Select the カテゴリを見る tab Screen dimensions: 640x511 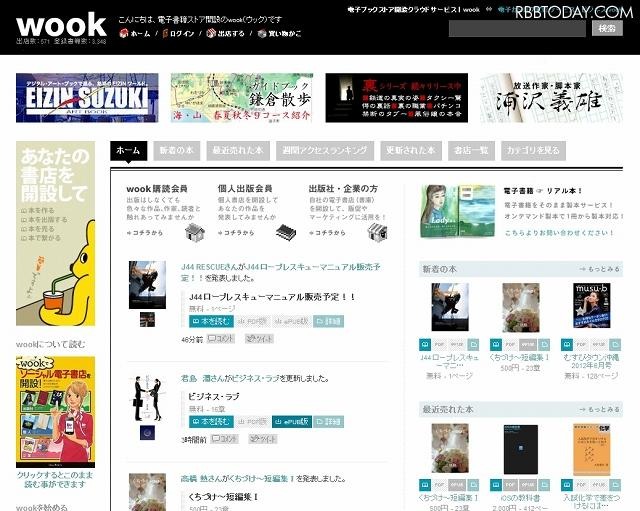[533, 151]
